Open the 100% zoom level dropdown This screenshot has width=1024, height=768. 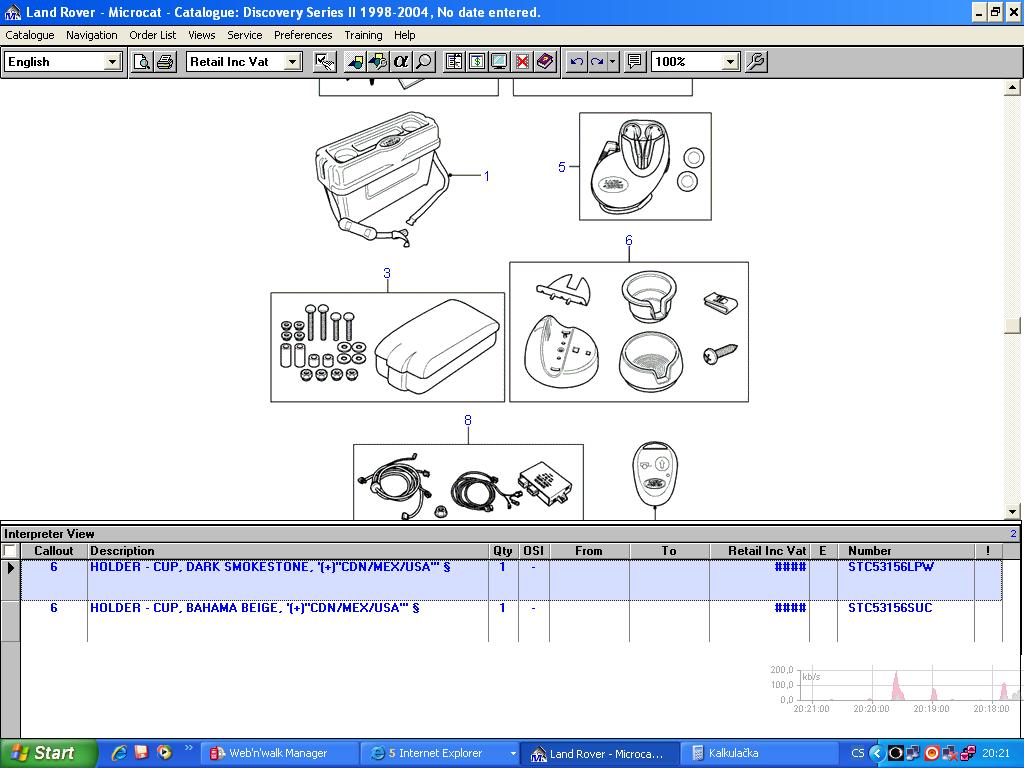tap(730, 62)
